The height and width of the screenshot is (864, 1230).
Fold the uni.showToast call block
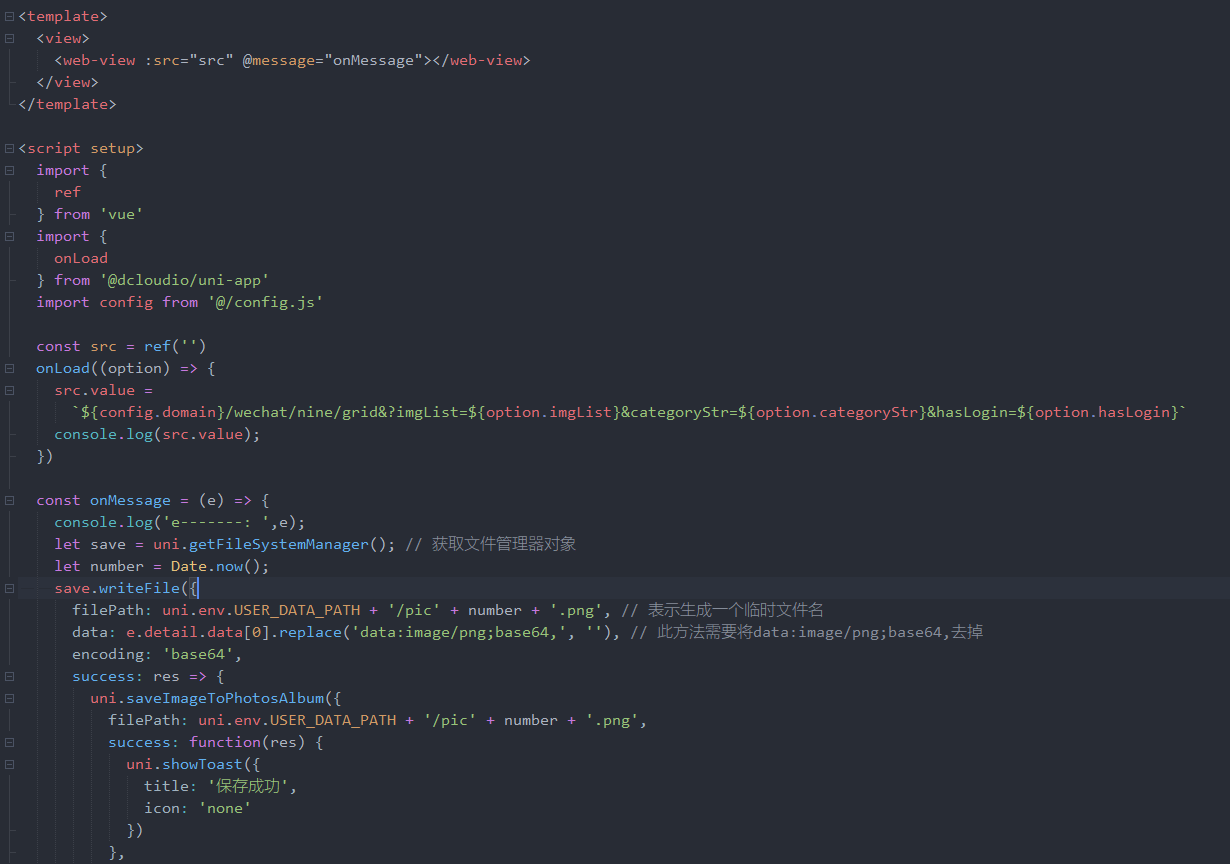click(x=9, y=764)
